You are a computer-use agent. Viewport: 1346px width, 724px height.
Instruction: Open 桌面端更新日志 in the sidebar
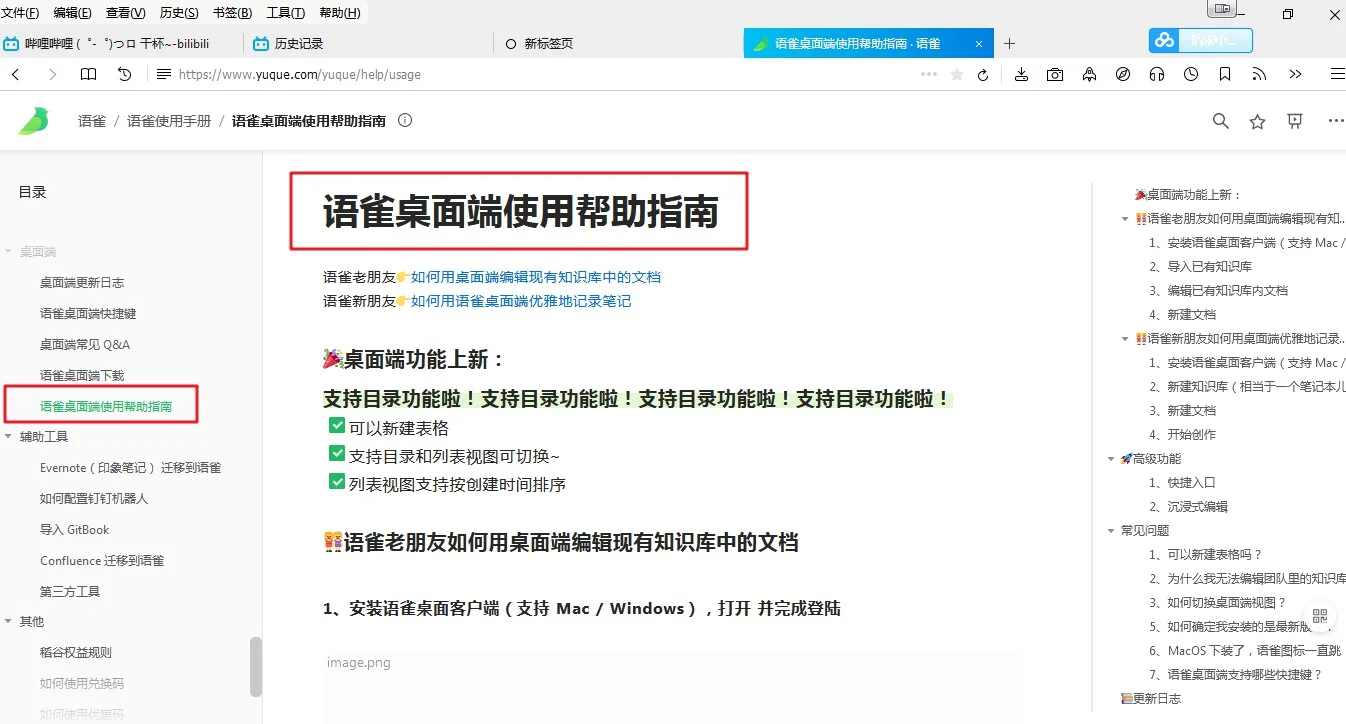click(82, 283)
